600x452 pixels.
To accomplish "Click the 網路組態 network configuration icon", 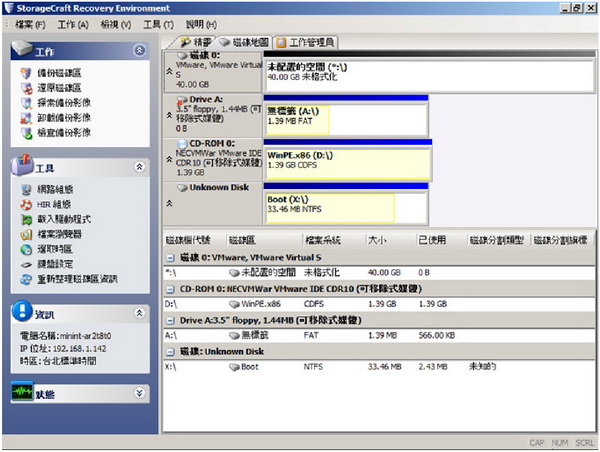I will point(25,190).
